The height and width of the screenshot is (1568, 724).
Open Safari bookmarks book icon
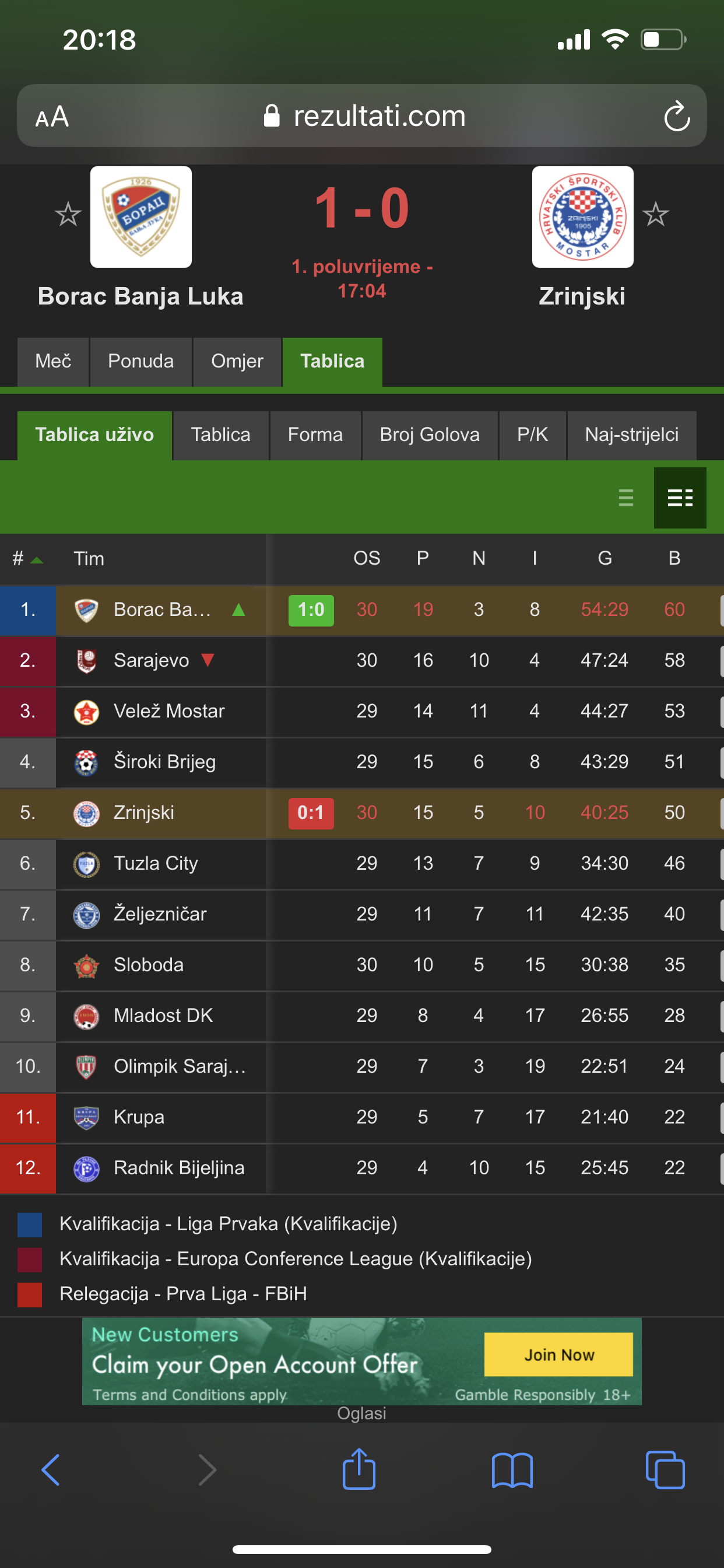pyautogui.click(x=512, y=1471)
